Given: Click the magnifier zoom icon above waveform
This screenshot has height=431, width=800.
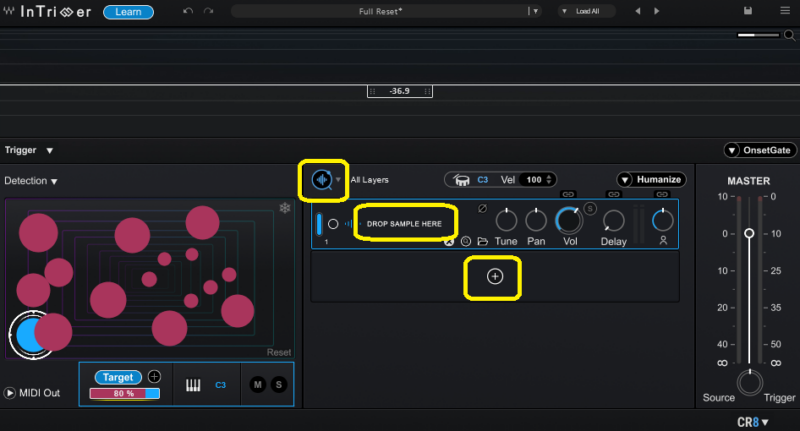Looking at the screenshot, I should coord(790,35).
